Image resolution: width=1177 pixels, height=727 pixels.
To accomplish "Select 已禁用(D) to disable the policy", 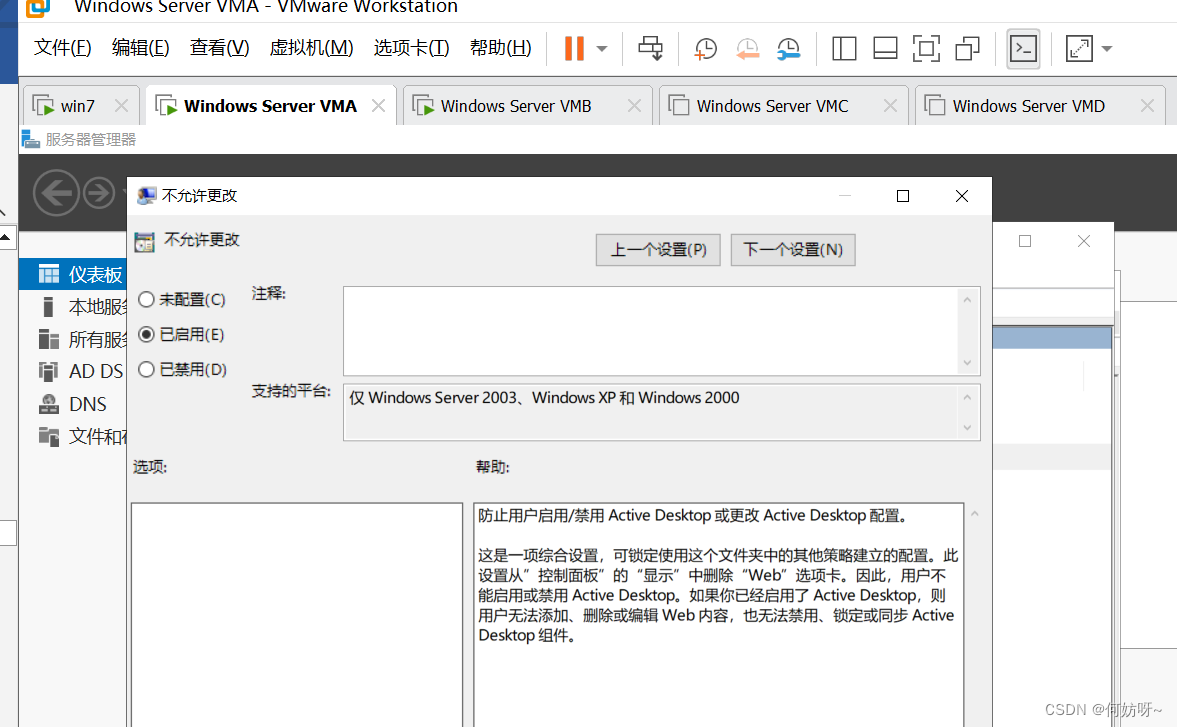I will click(147, 369).
